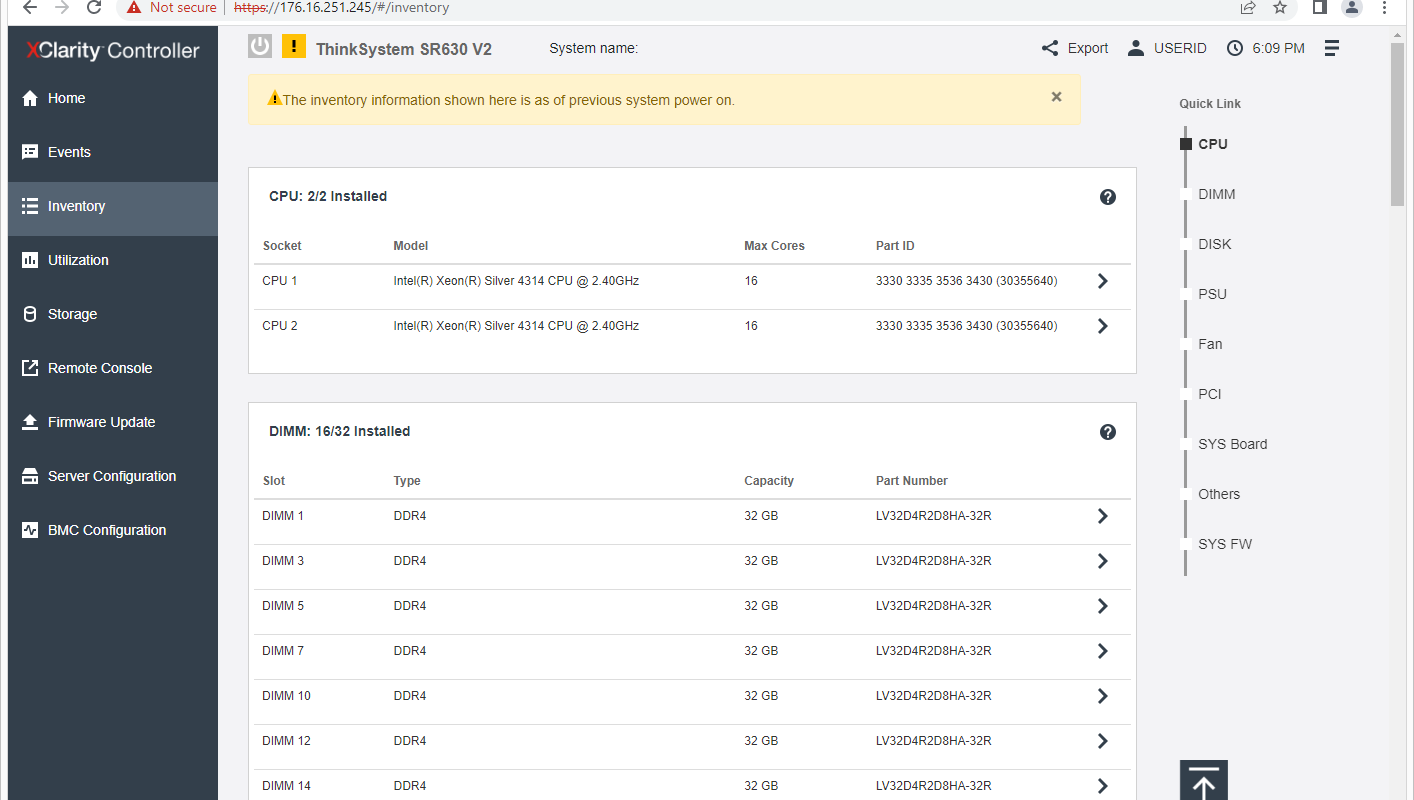1414x800 pixels.
Task: Jump to DIMM quick link
Action: tap(1216, 194)
